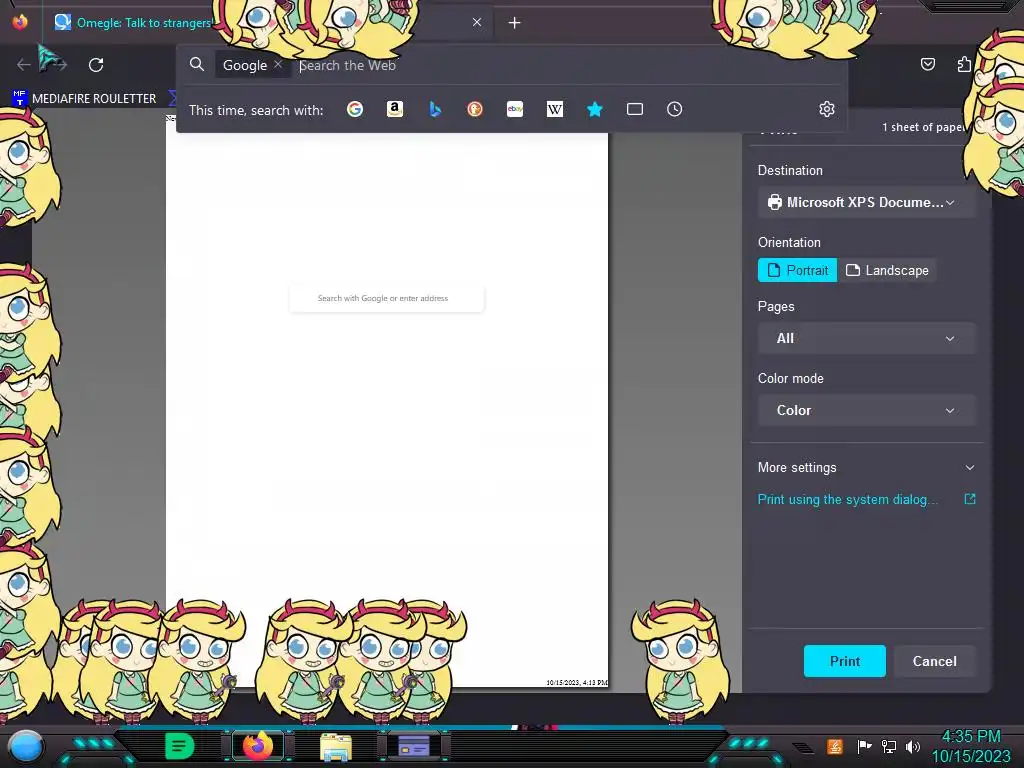Search this time with Bing icon
The height and width of the screenshot is (768, 1024).
coord(435,109)
